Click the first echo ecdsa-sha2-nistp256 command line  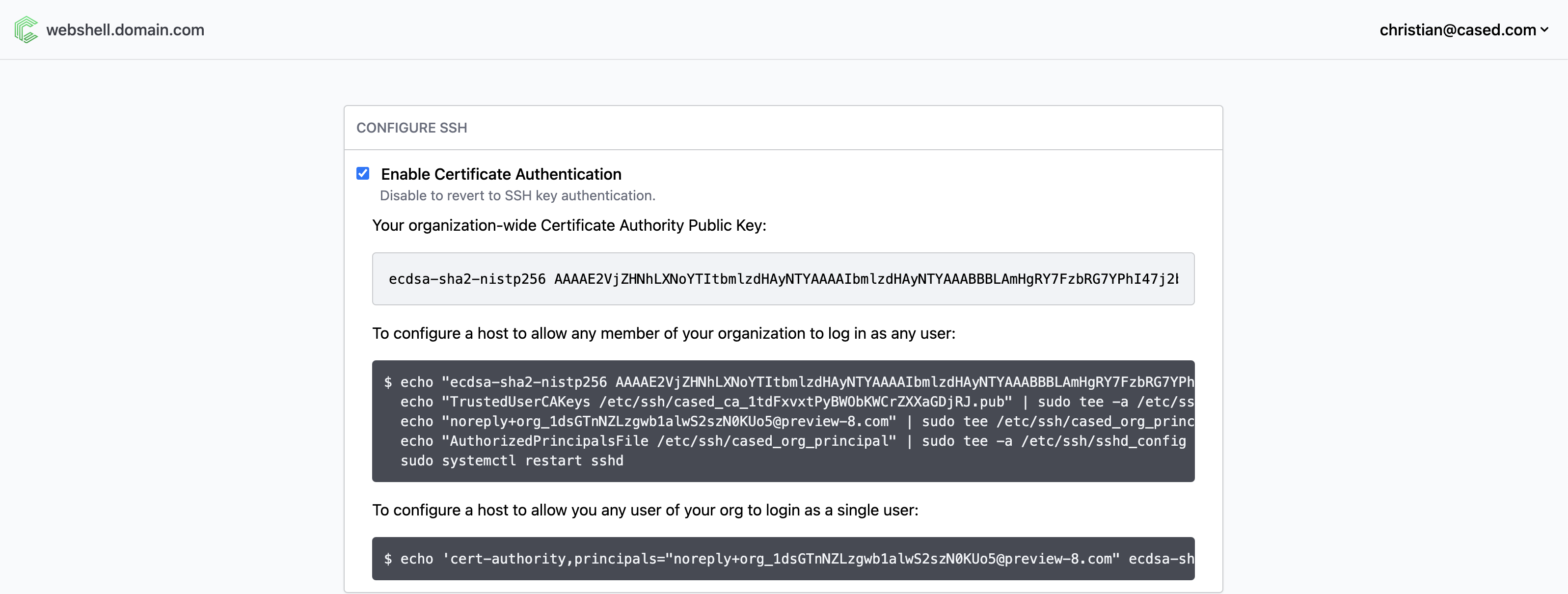click(791, 381)
